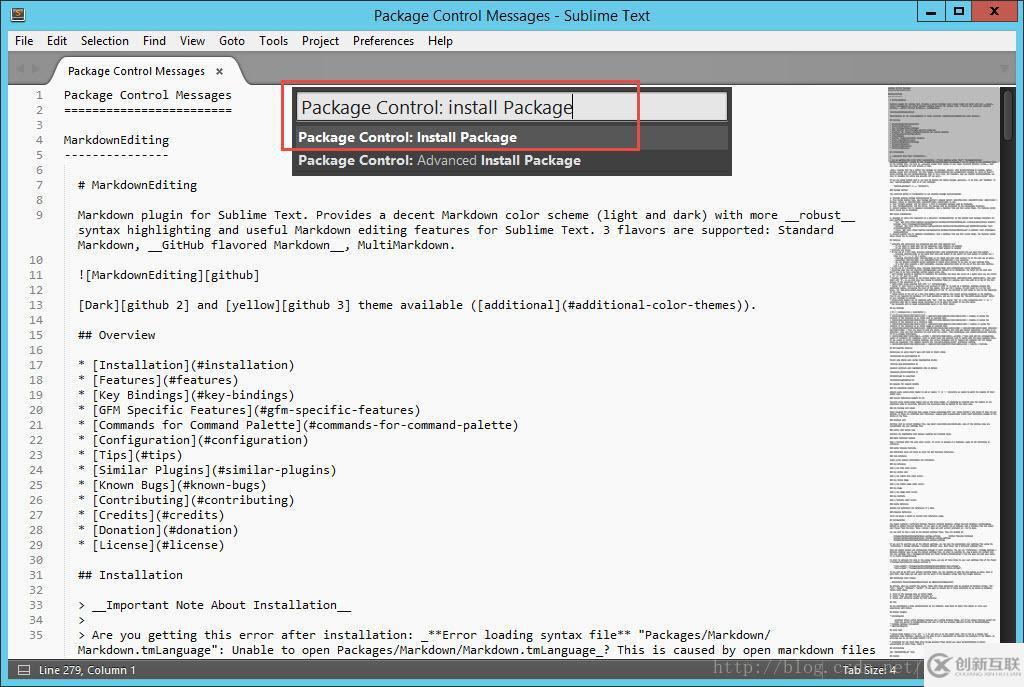Click line number 15 in gutter
This screenshot has height=687, width=1024.
click(35, 335)
